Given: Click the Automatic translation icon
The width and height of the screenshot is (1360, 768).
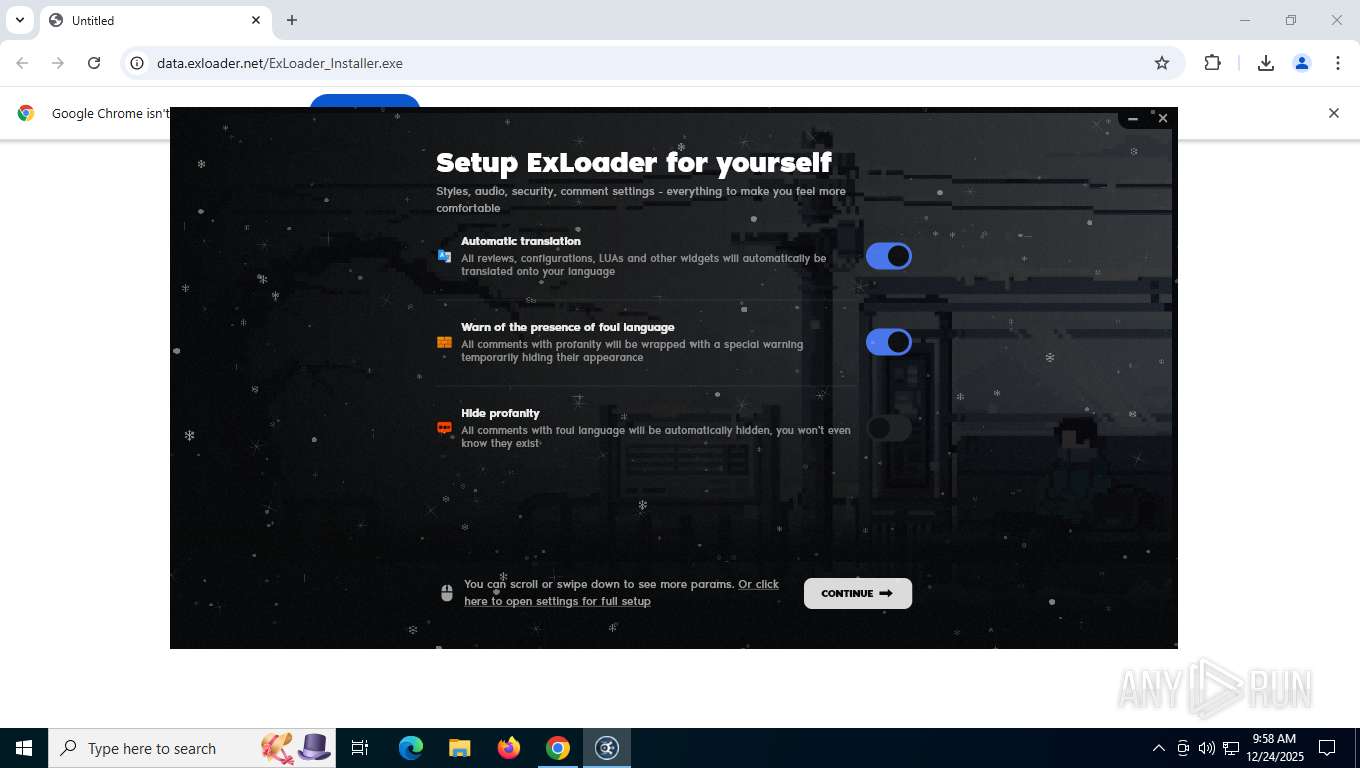Looking at the screenshot, I should [445, 256].
